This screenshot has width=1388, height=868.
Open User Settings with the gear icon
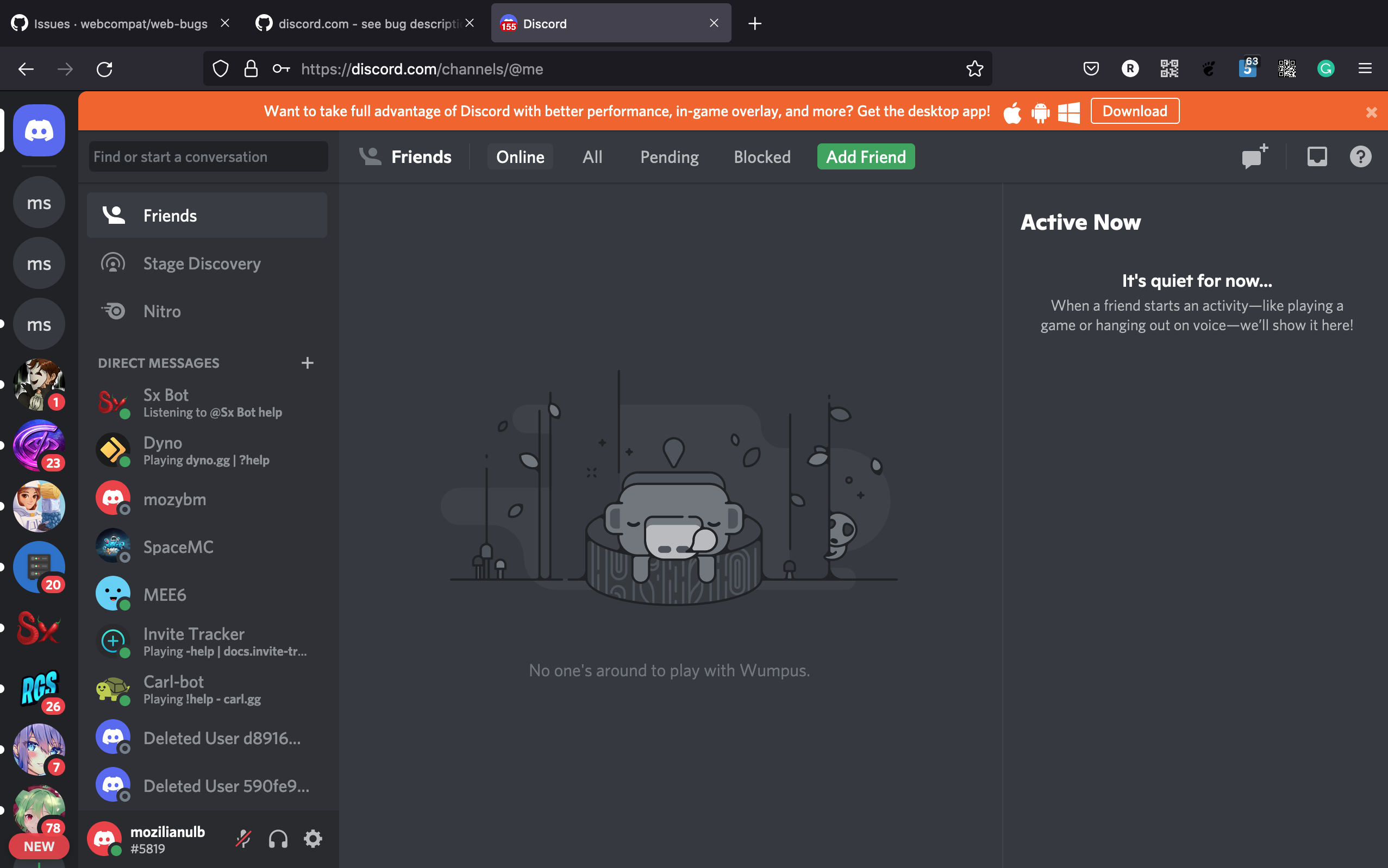pyautogui.click(x=313, y=838)
